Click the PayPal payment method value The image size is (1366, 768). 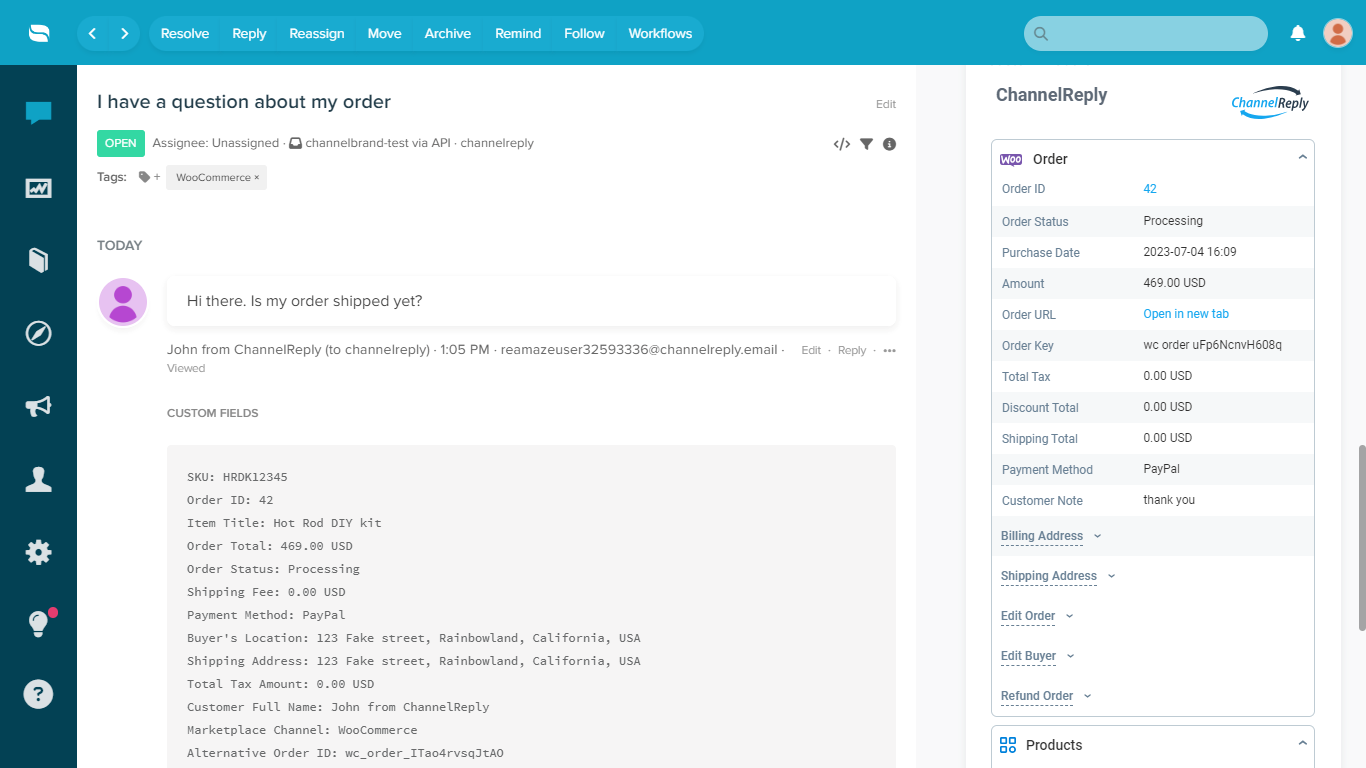[x=1162, y=469]
